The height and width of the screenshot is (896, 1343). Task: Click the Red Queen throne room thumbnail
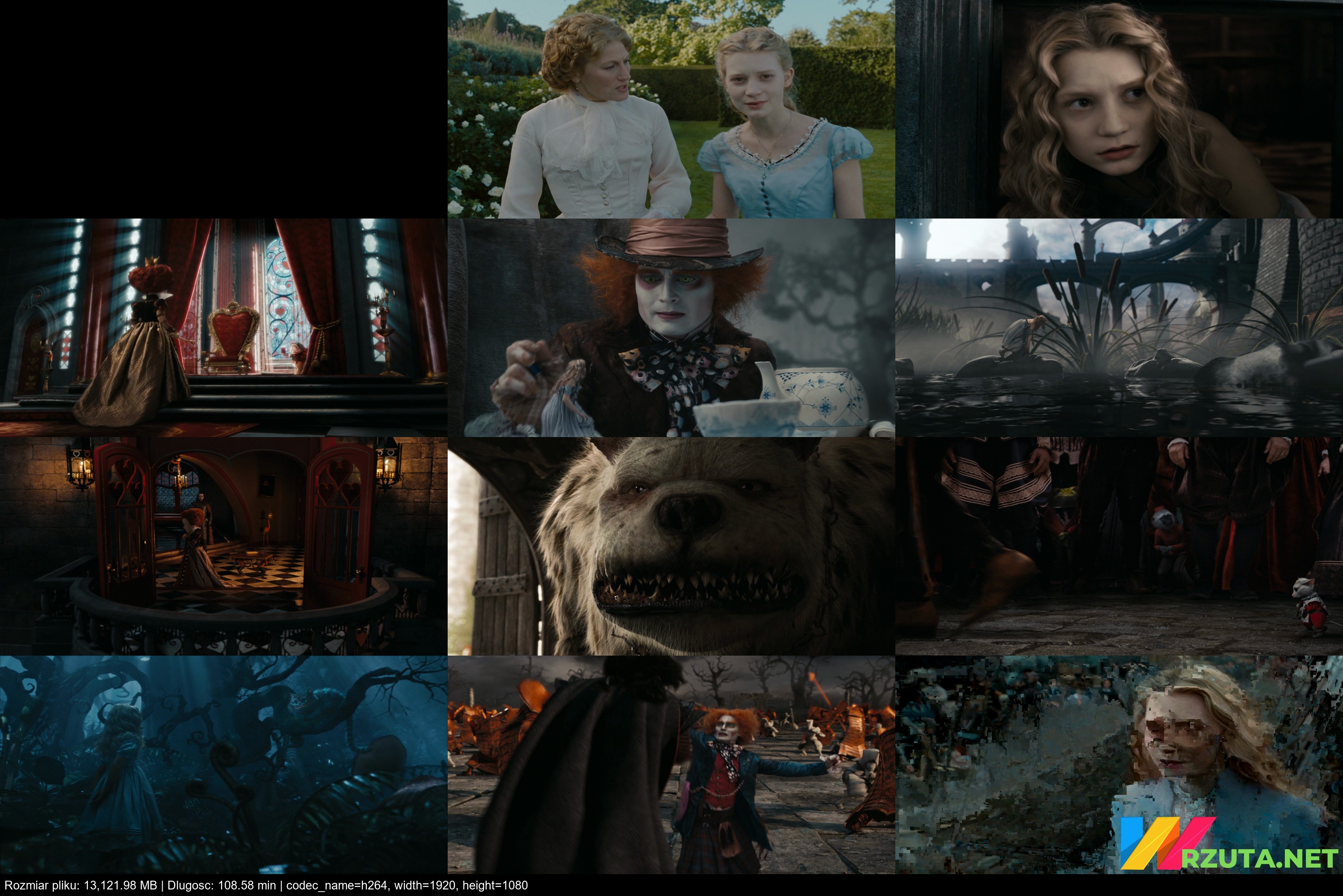coord(223,327)
